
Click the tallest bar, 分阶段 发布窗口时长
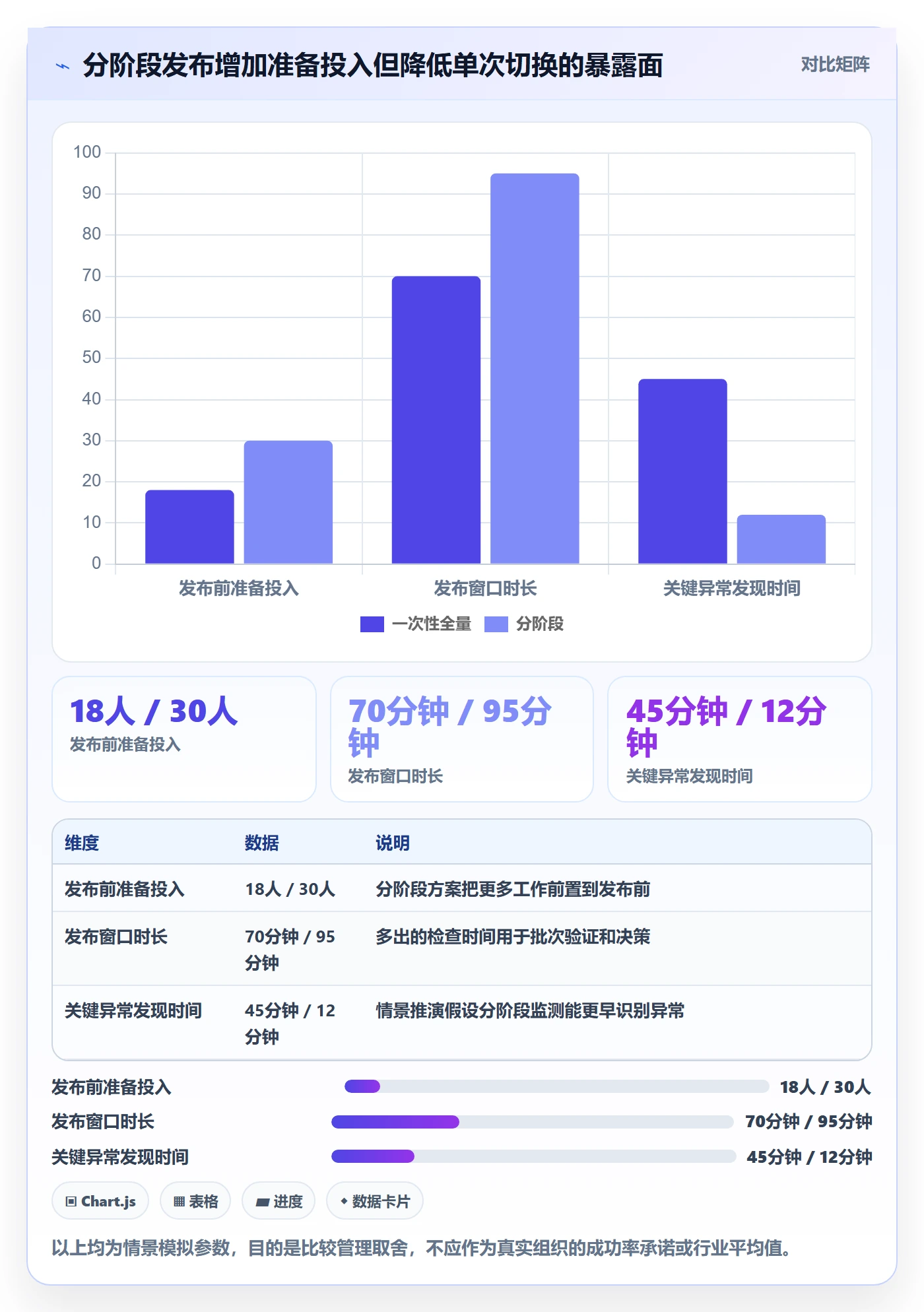coord(535,368)
